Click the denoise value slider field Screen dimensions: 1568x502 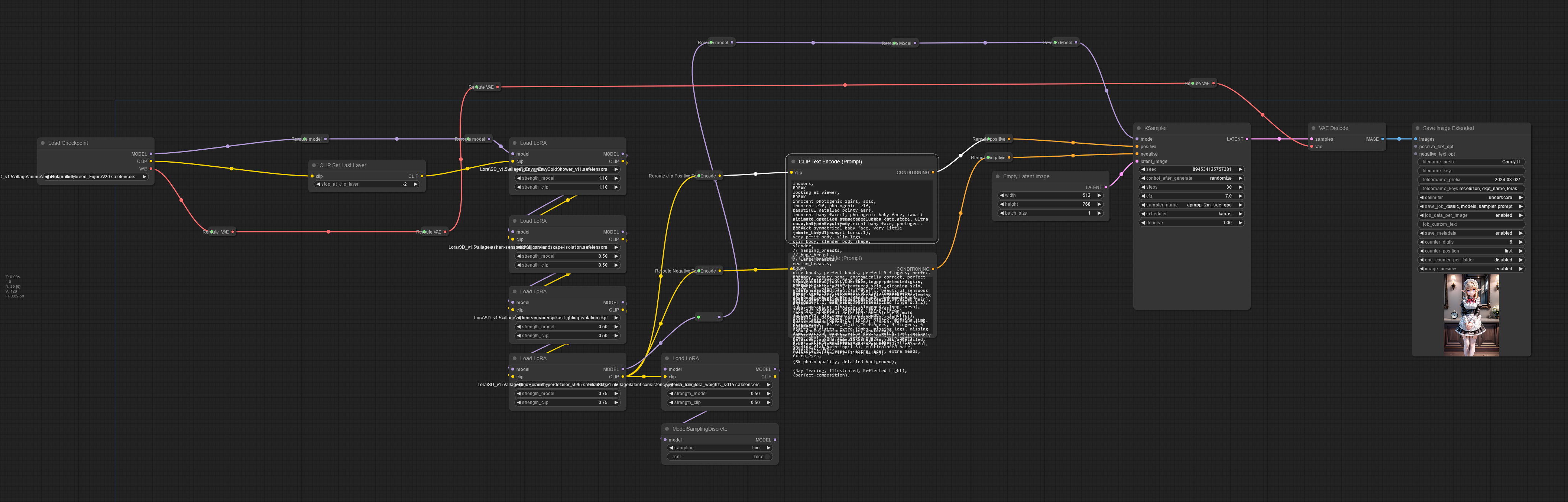1191,223
